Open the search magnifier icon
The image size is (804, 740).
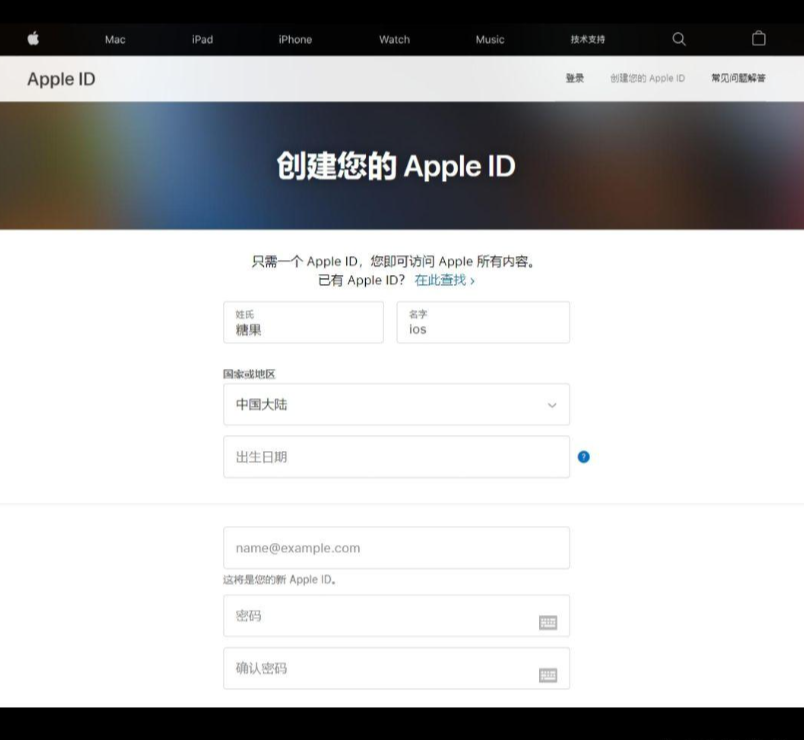(679, 39)
